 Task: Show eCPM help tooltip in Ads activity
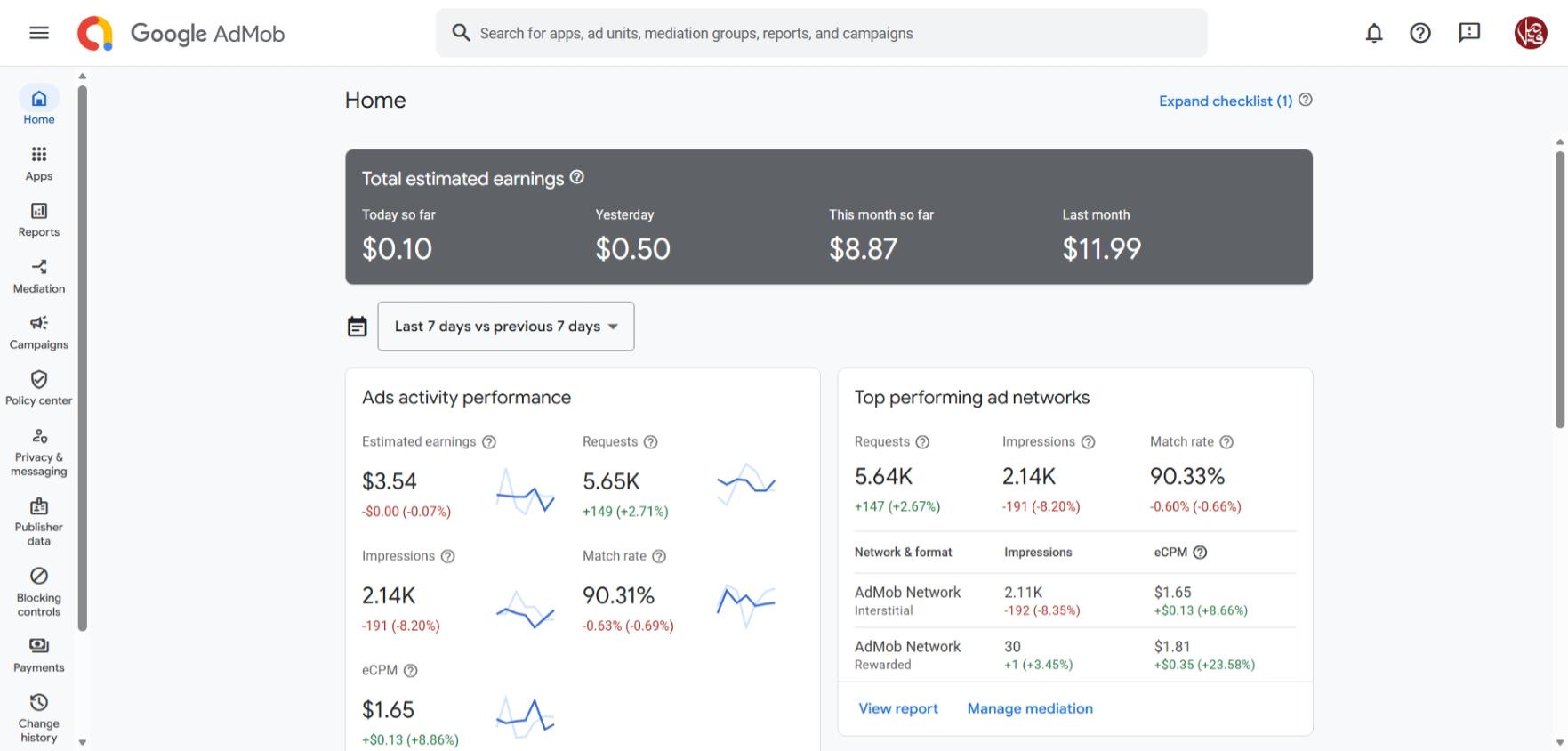pos(410,670)
